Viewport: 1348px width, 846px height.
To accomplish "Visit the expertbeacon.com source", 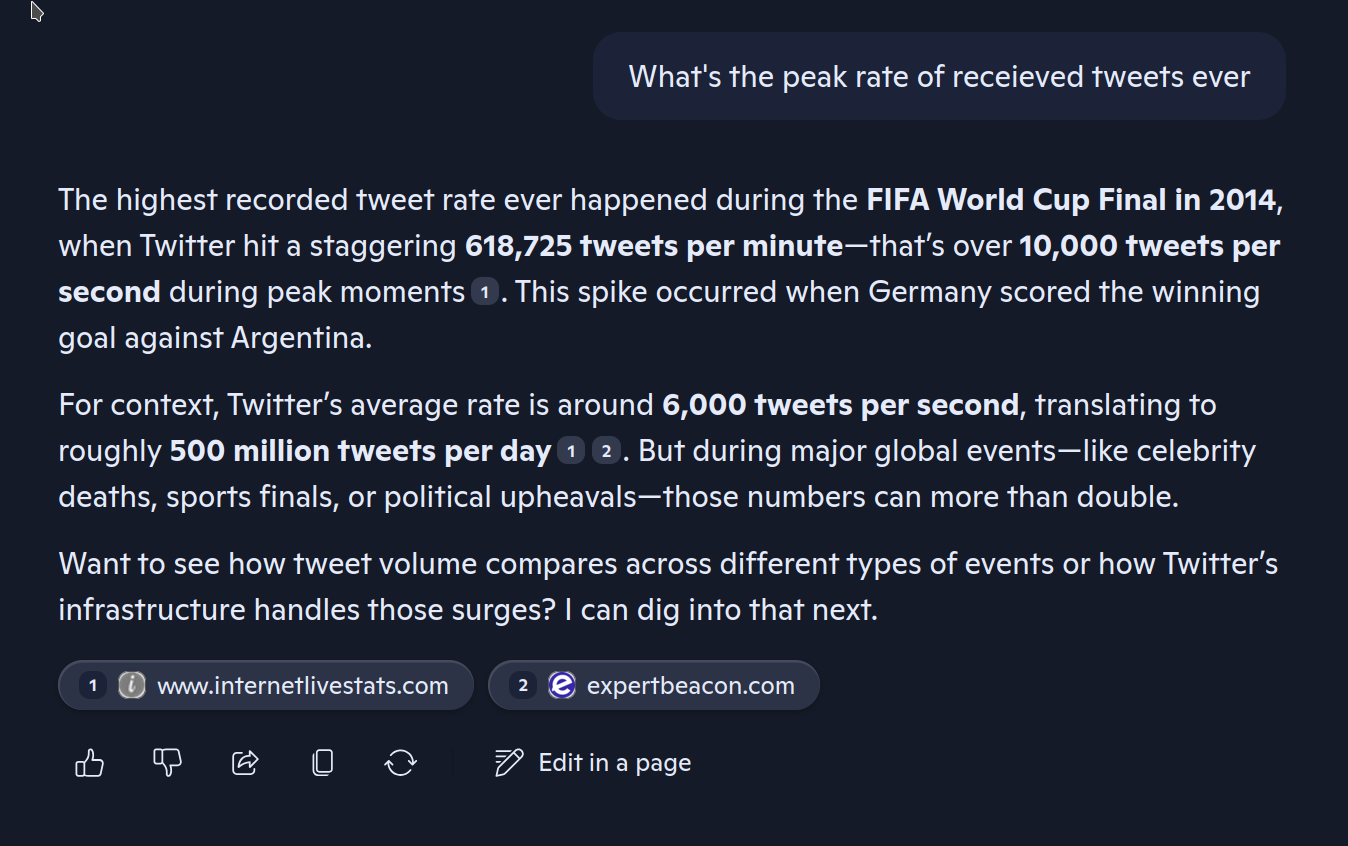I will [x=653, y=685].
